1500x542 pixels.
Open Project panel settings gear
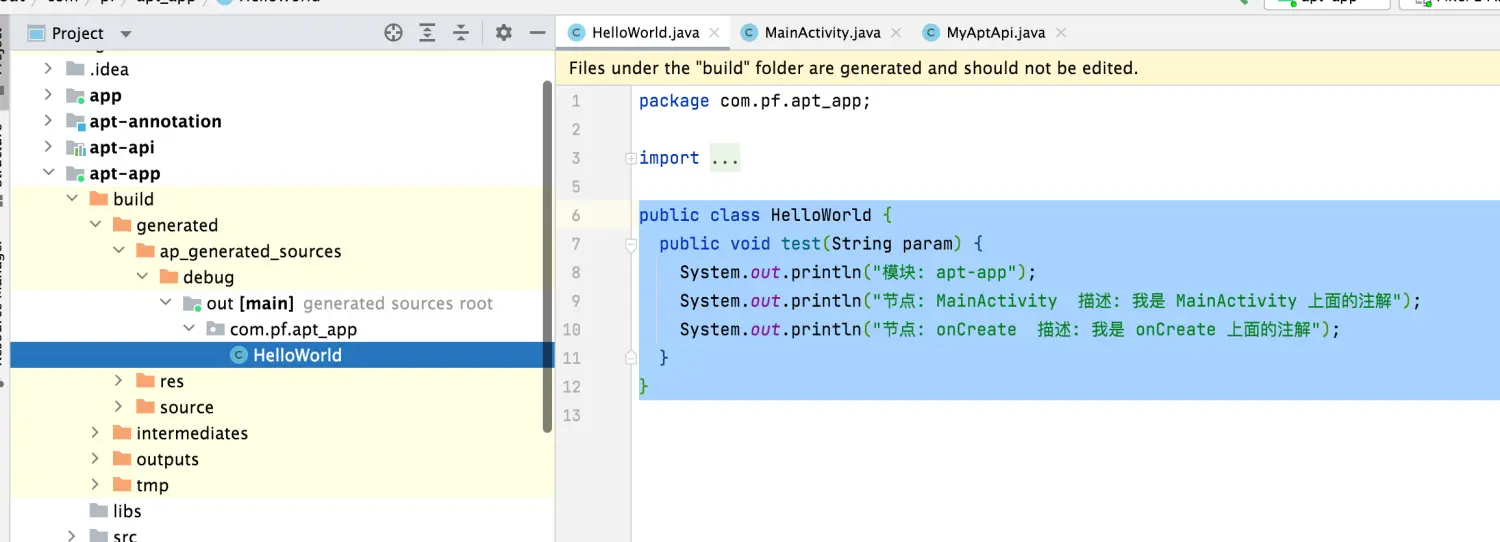click(504, 33)
